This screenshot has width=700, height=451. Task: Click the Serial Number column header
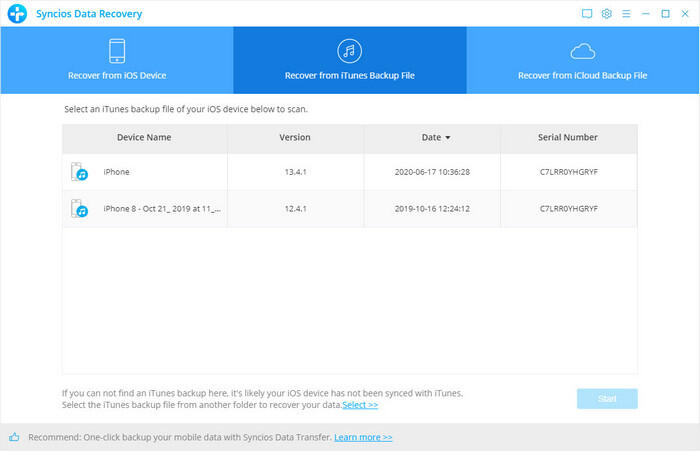coord(568,137)
